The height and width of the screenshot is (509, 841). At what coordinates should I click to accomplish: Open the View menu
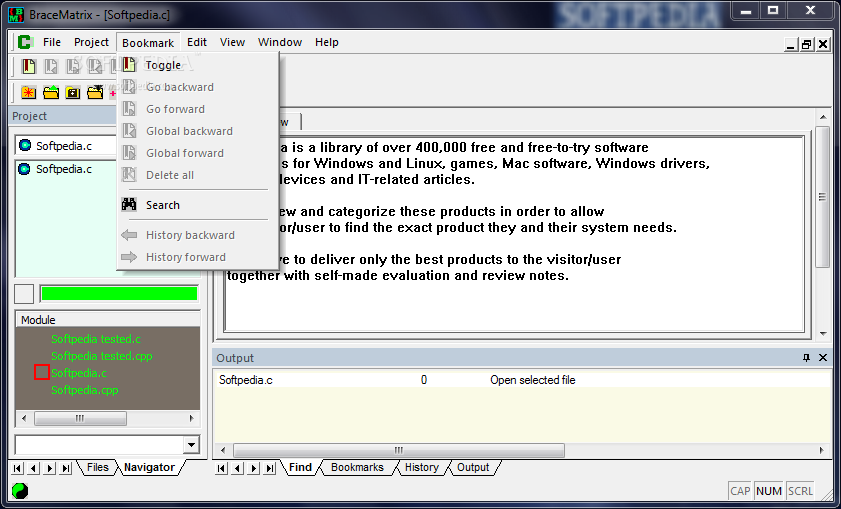232,42
